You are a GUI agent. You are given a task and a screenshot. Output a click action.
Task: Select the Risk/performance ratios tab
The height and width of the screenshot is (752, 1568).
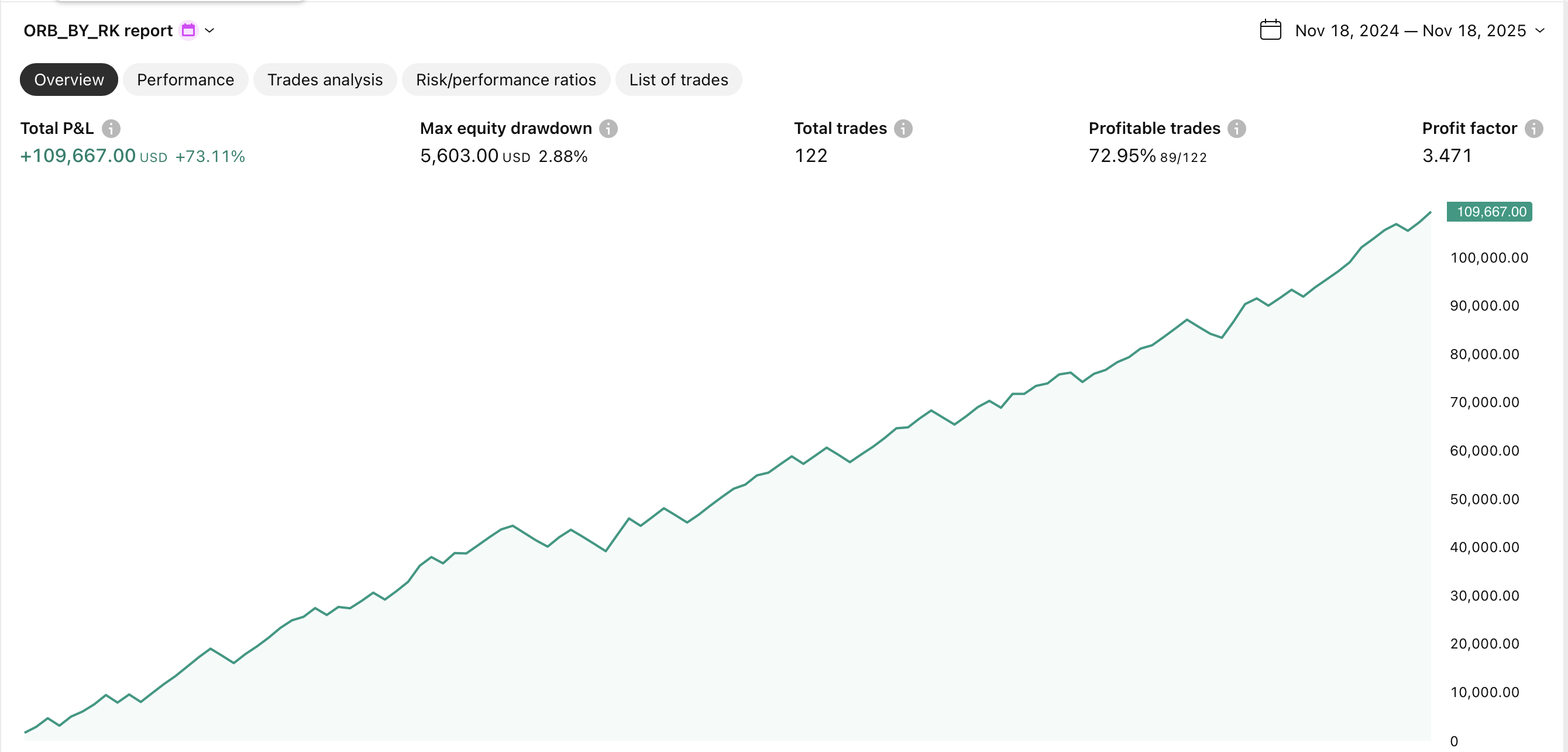click(x=506, y=79)
